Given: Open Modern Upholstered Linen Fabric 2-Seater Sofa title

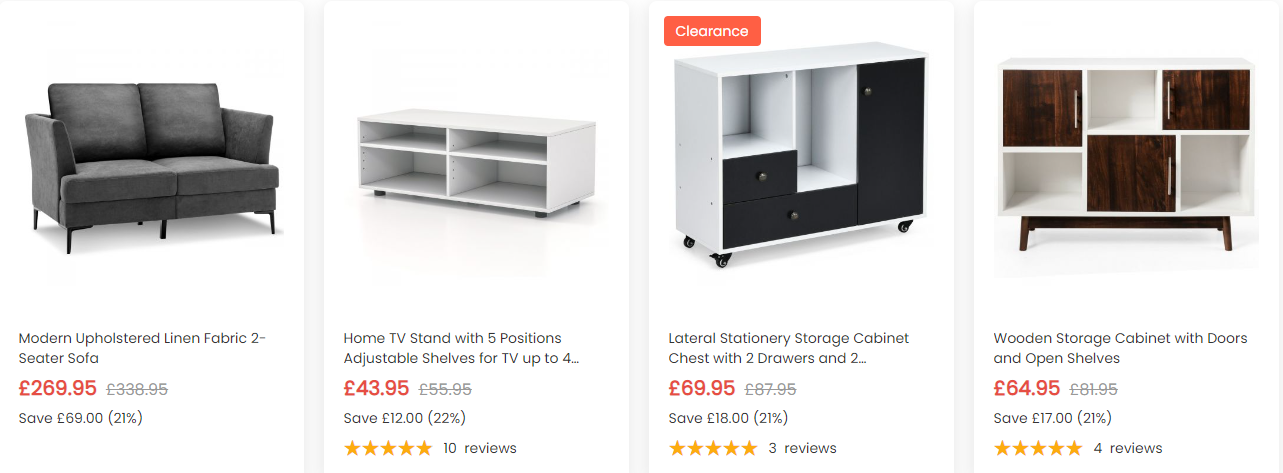Looking at the screenshot, I should tap(142, 348).
